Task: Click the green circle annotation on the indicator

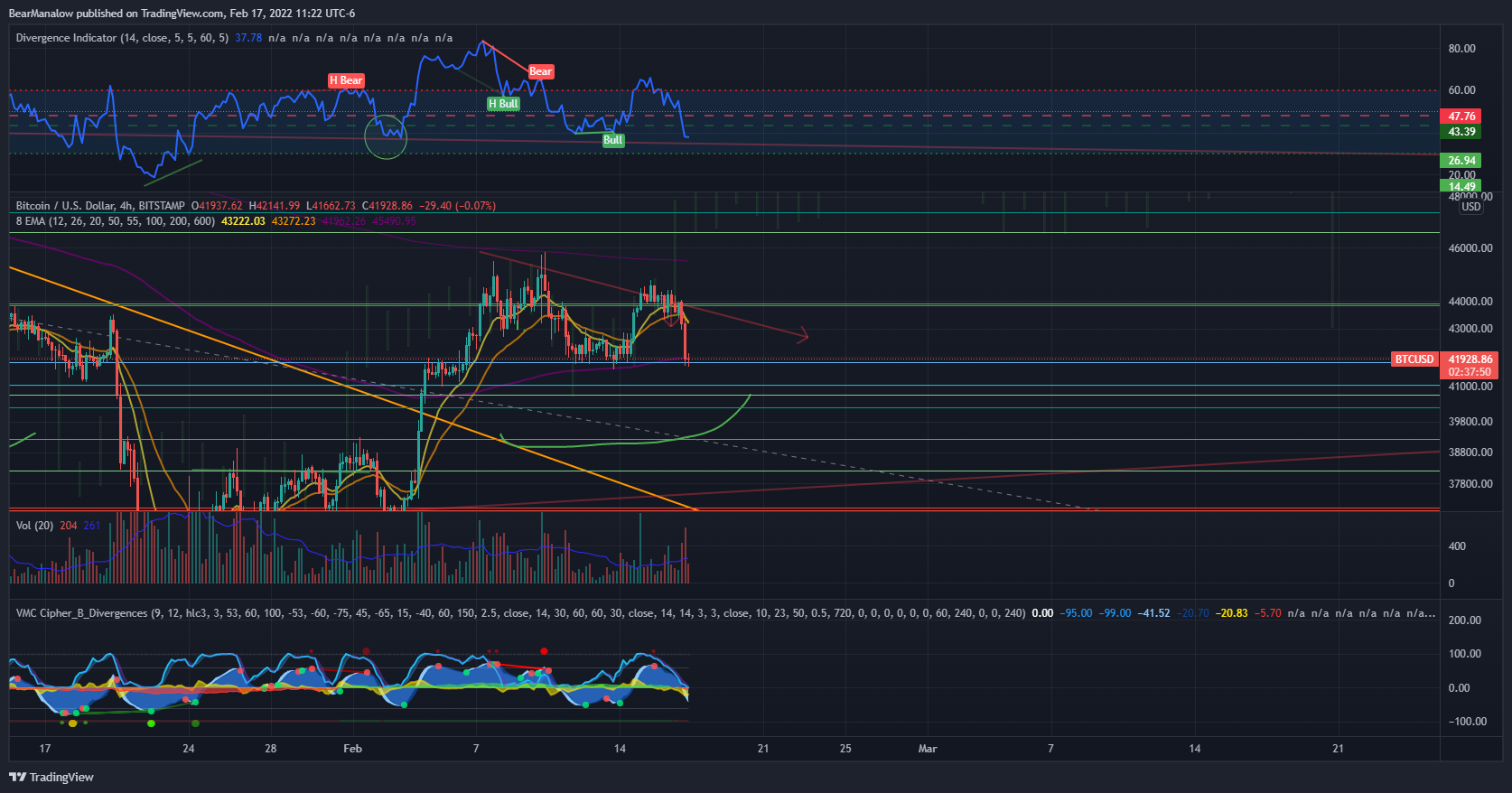Action: 386,137
